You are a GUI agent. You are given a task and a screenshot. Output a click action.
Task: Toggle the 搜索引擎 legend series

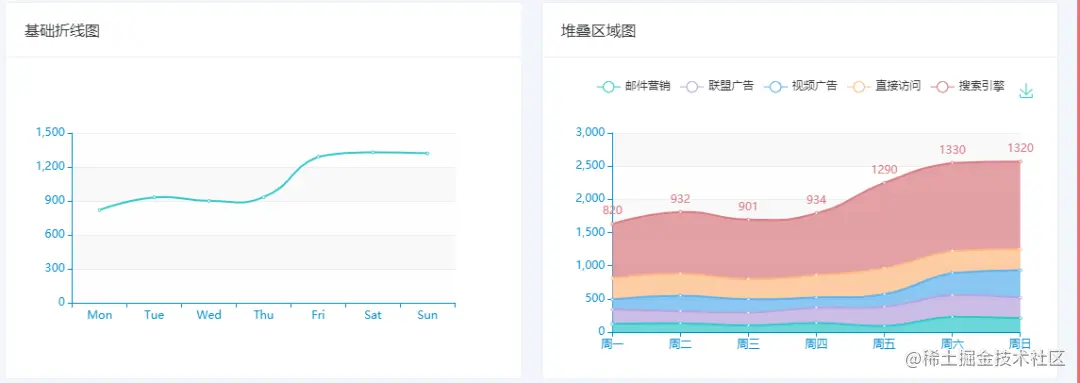[968, 87]
